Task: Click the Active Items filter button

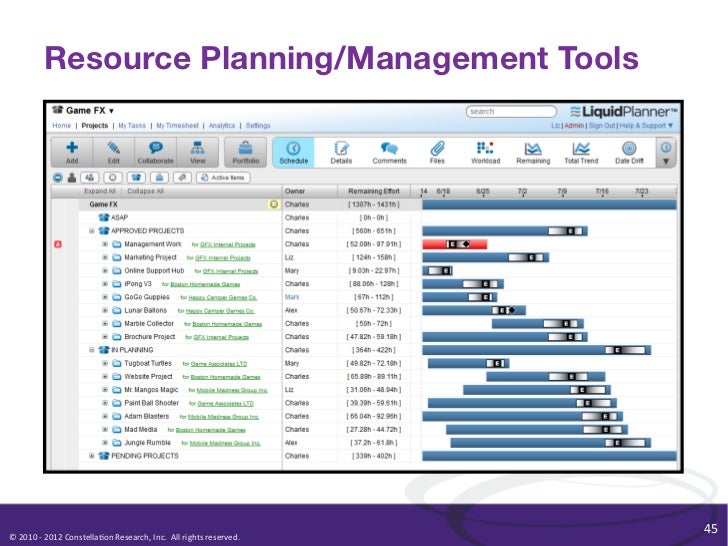Action: [x=223, y=177]
